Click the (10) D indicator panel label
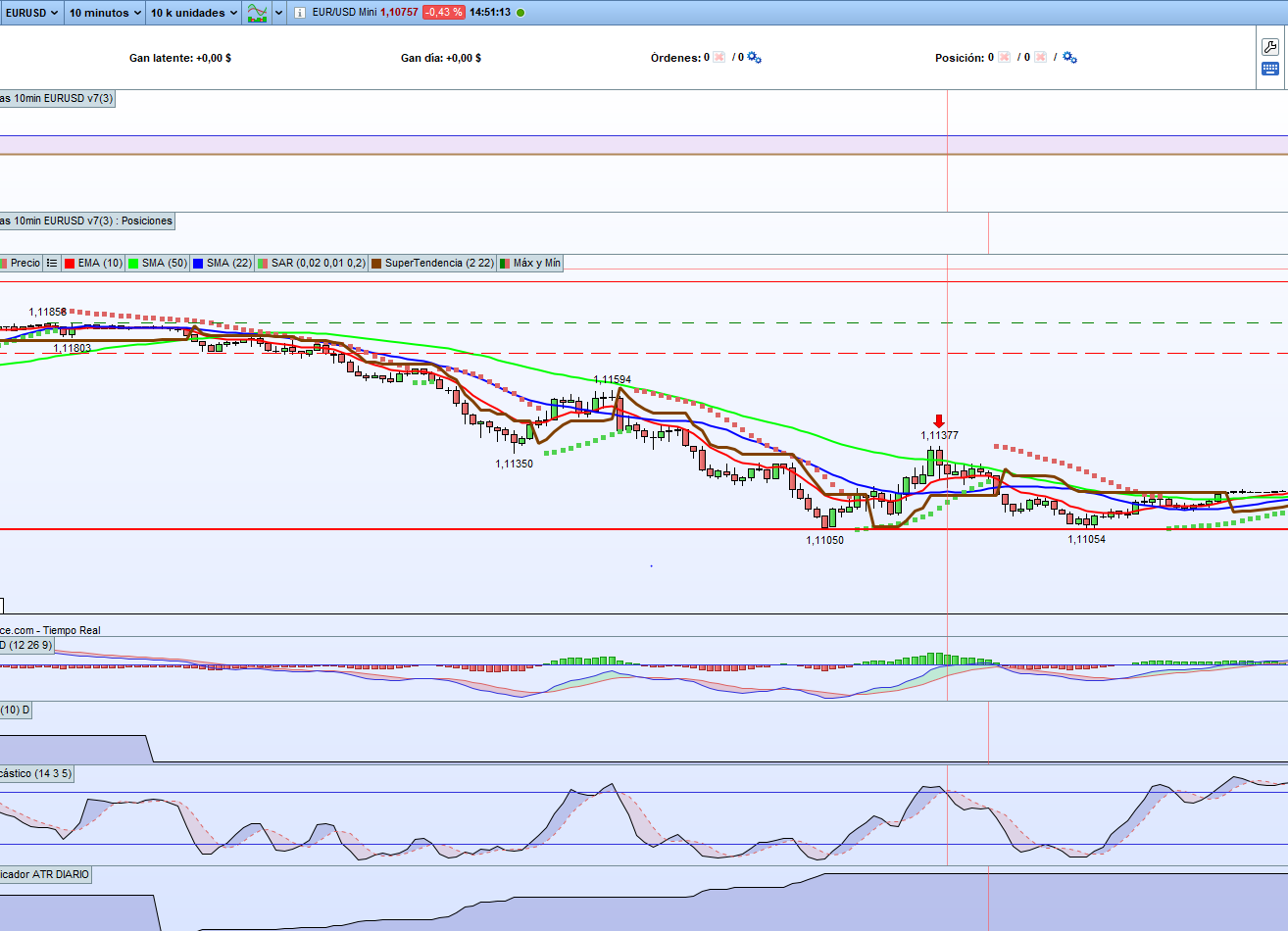Viewport: 1288px width, 931px height. pos(16,710)
